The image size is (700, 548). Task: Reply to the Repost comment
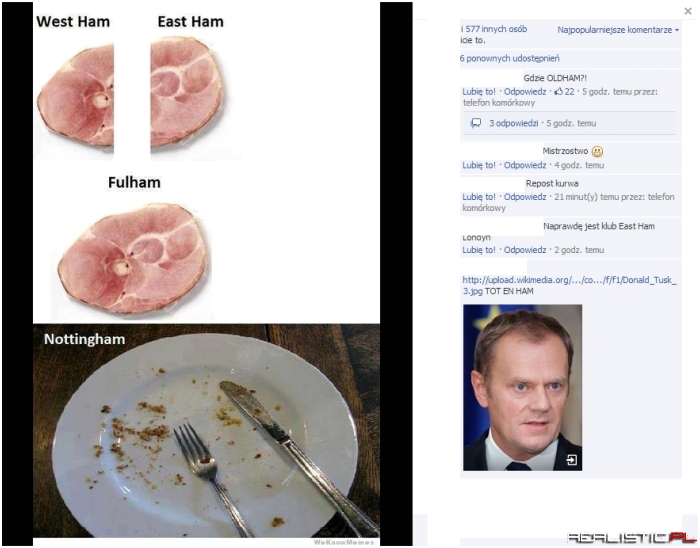tap(525, 197)
